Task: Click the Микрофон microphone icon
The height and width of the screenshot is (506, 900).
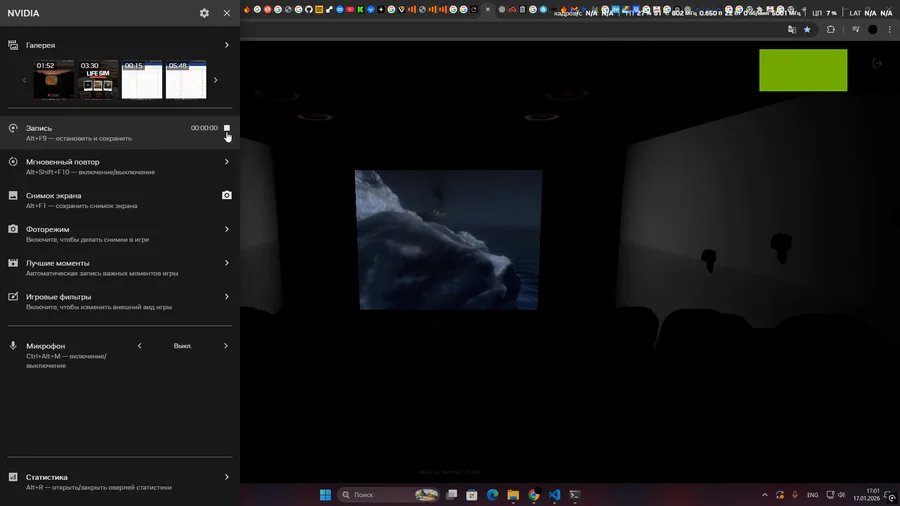Action: pyautogui.click(x=13, y=346)
